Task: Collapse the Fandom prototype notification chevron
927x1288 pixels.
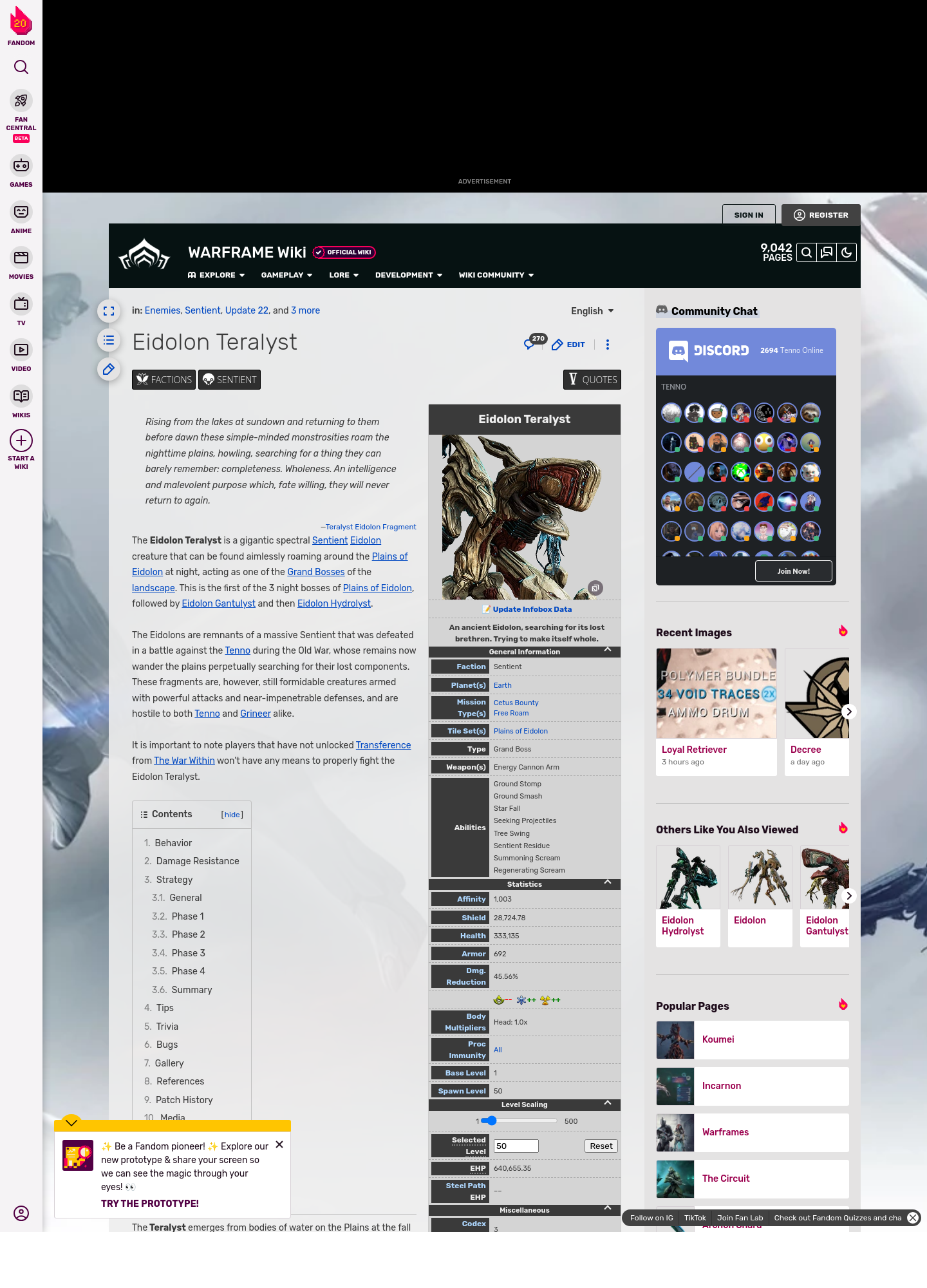Action: coord(71,1122)
